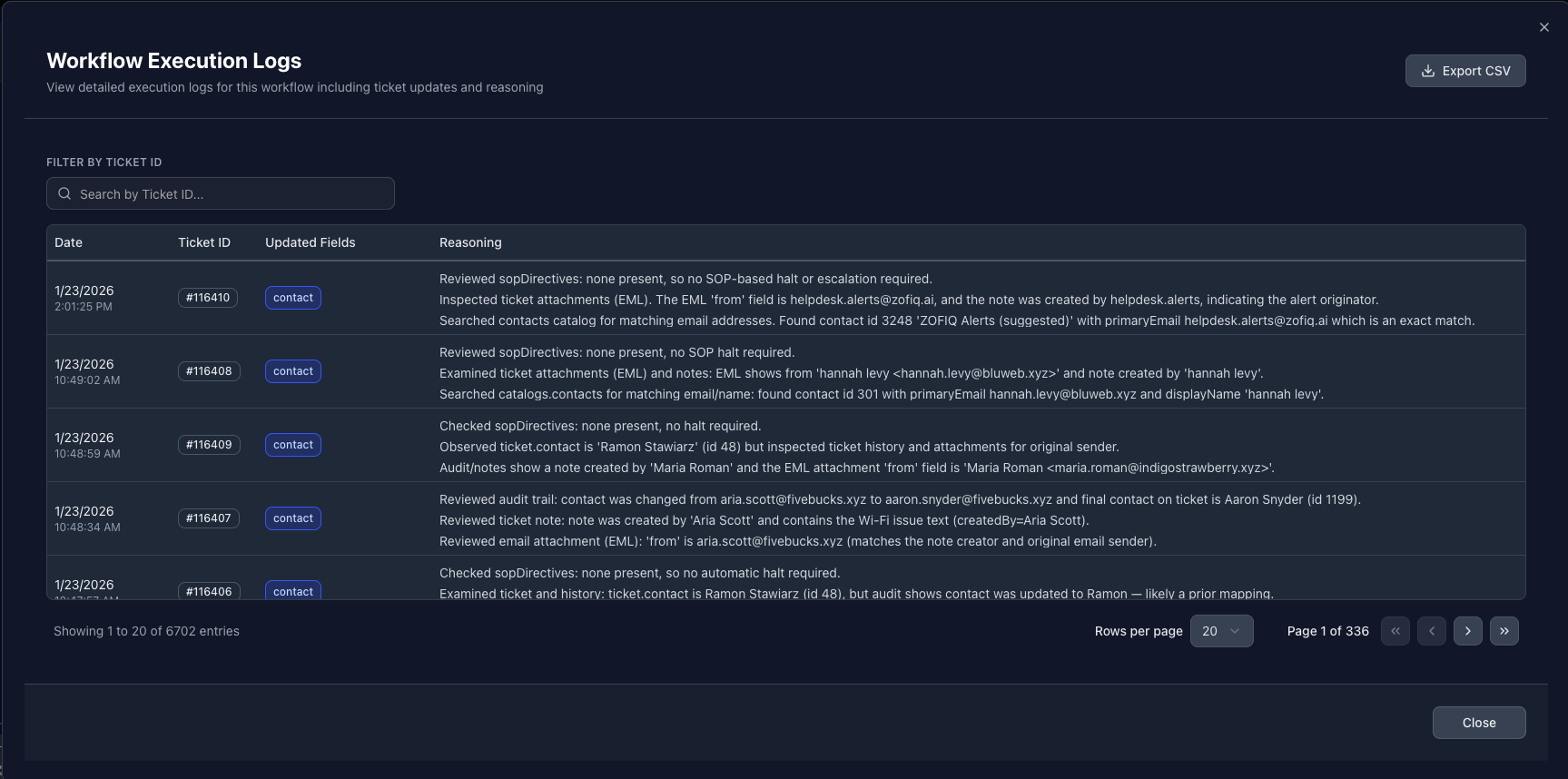The width and height of the screenshot is (1568, 779).
Task: Click the contact tag for ticket #116407
Action: [293, 518]
